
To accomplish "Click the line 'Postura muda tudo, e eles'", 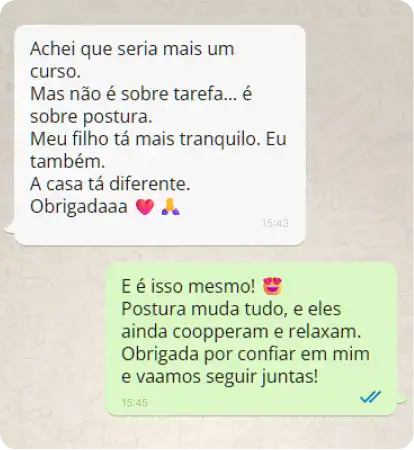I will [231, 309].
